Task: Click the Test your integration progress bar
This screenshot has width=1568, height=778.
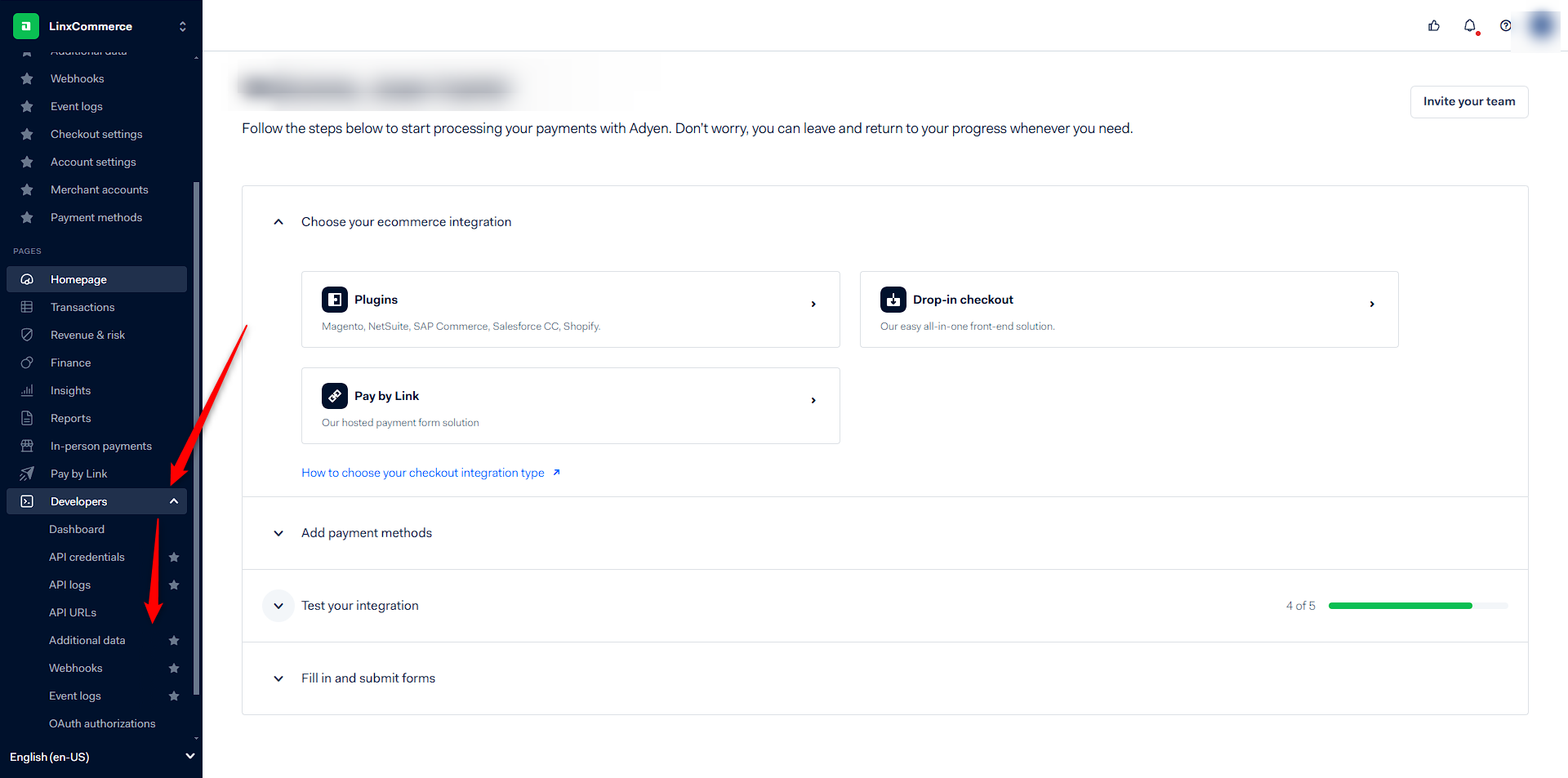Action: coord(1417,606)
